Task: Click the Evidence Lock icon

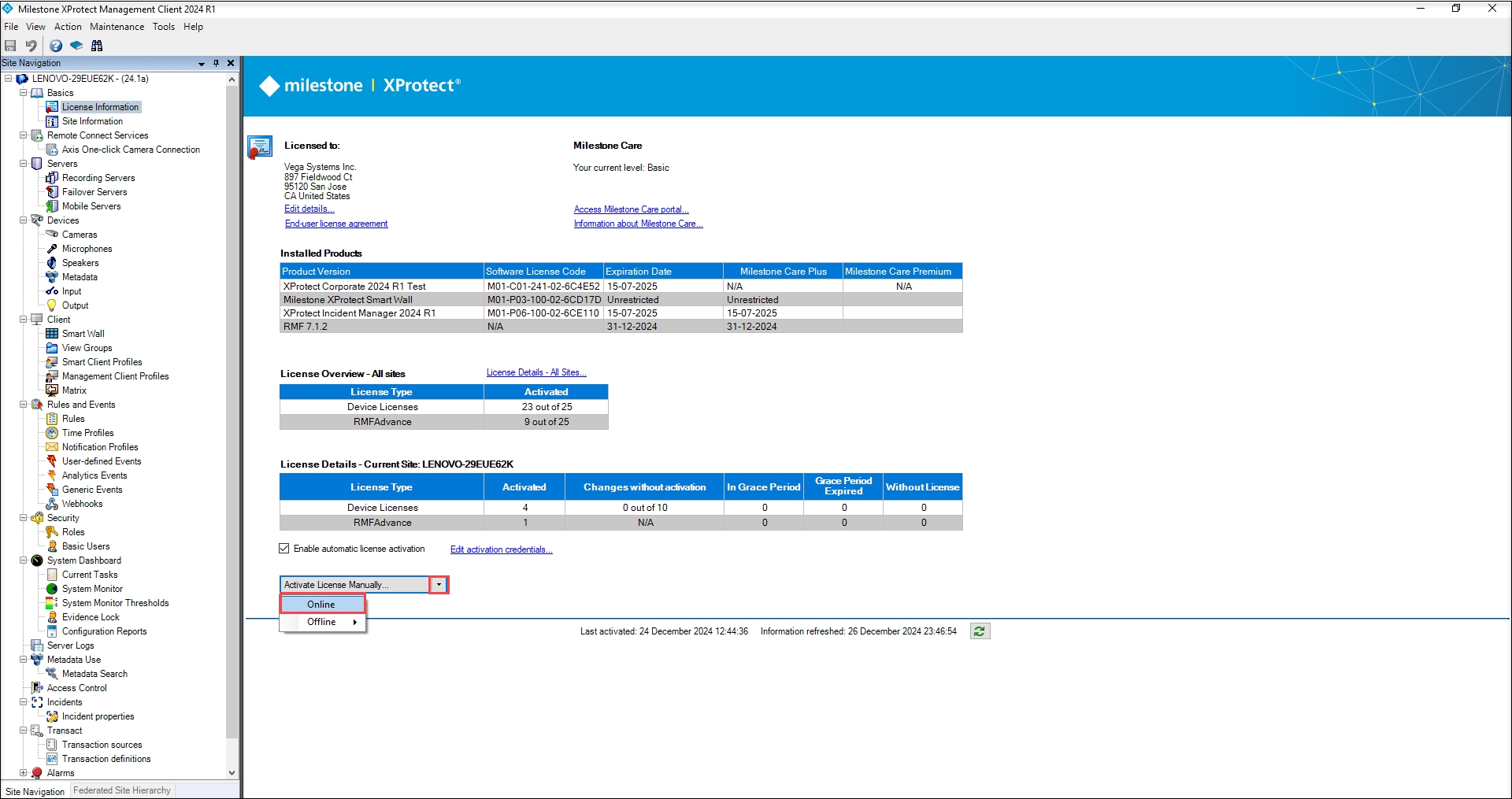Action: click(52, 617)
